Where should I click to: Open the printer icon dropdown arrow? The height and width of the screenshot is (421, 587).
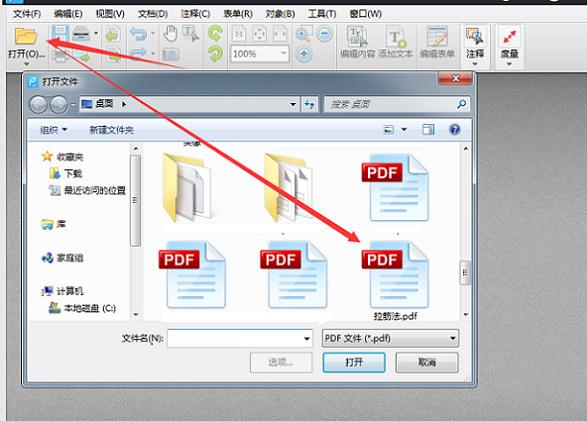point(96,34)
